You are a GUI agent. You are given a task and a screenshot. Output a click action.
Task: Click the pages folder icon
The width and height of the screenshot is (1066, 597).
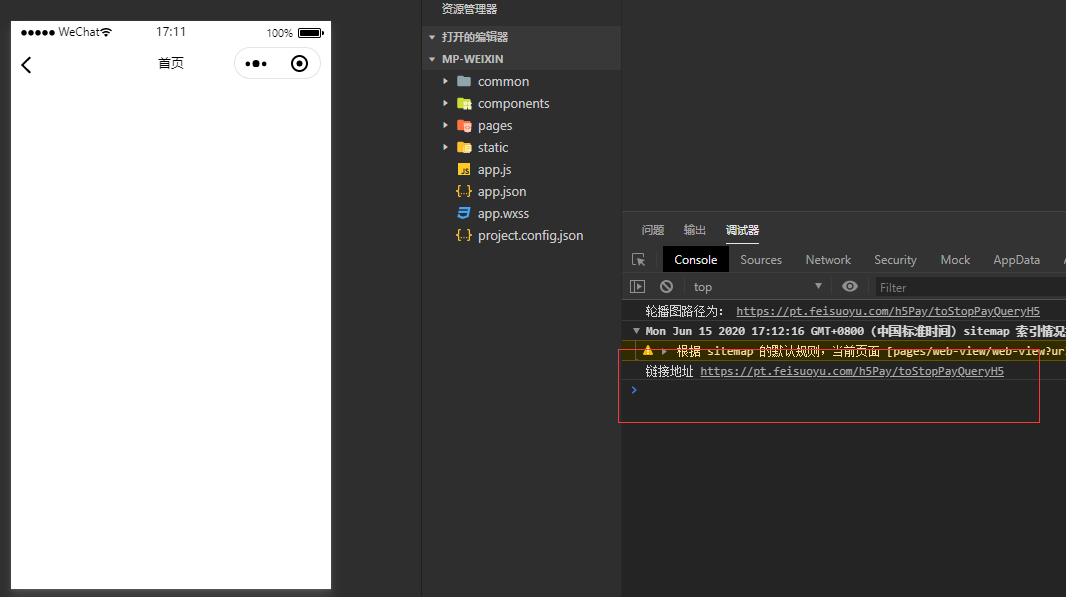click(x=464, y=126)
